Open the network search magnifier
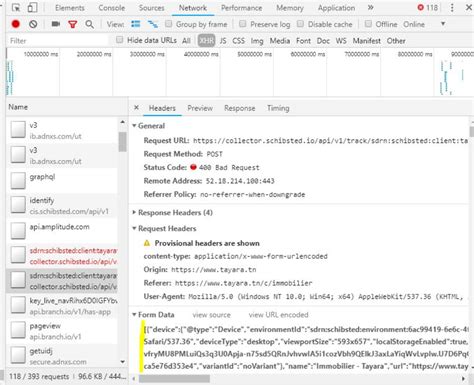The image size is (474, 385). coord(89,24)
